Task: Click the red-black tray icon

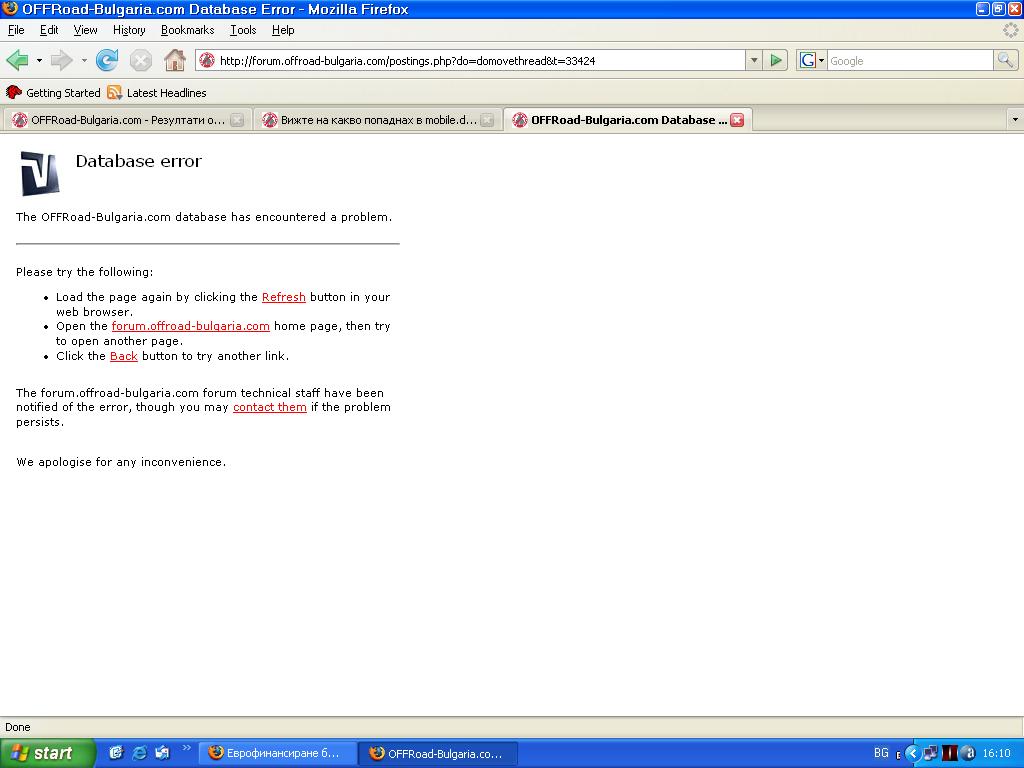Action: pos(949,754)
